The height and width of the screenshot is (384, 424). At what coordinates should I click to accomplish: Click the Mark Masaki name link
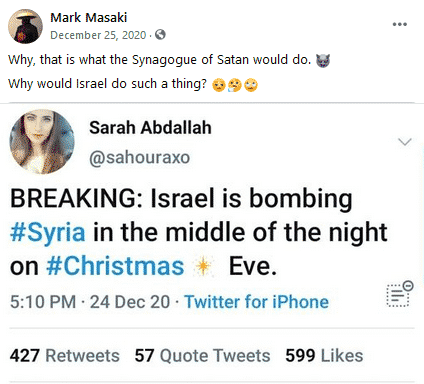(x=89, y=17)
